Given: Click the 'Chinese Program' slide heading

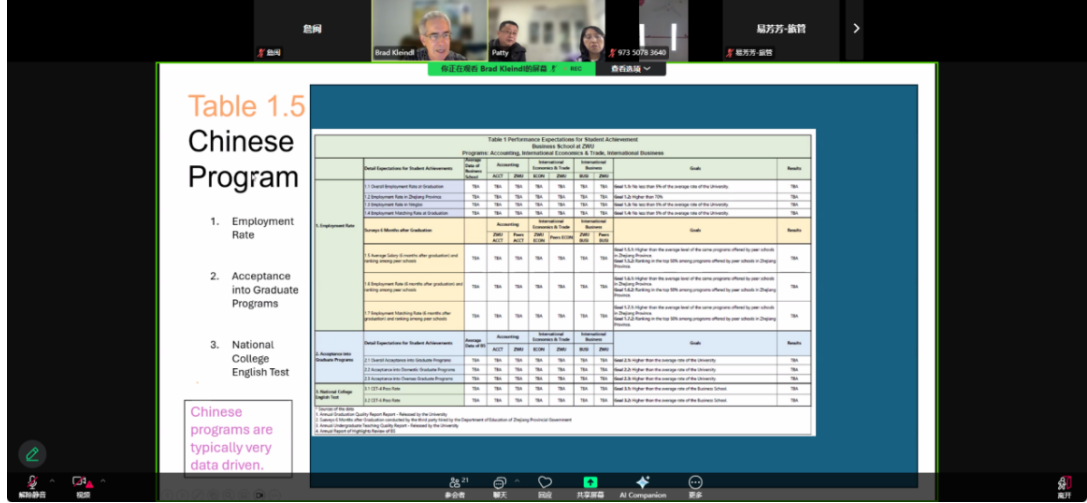Looking at the screenshot, I should (243, 159).
